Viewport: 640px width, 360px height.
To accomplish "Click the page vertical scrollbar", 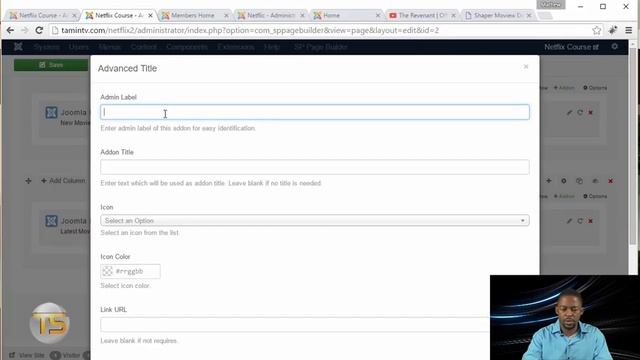I will [x=633, y=146].
